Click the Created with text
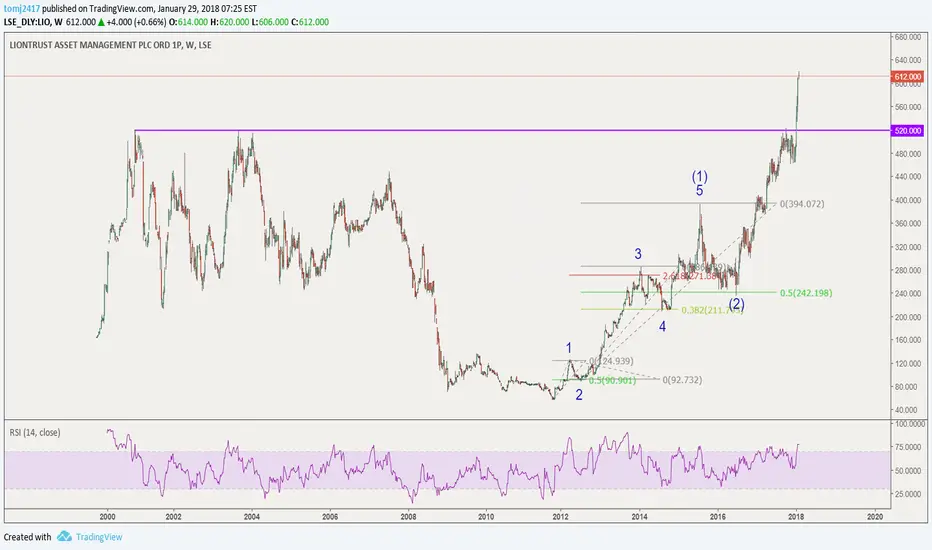932x550 pixels. pos(27,537)
